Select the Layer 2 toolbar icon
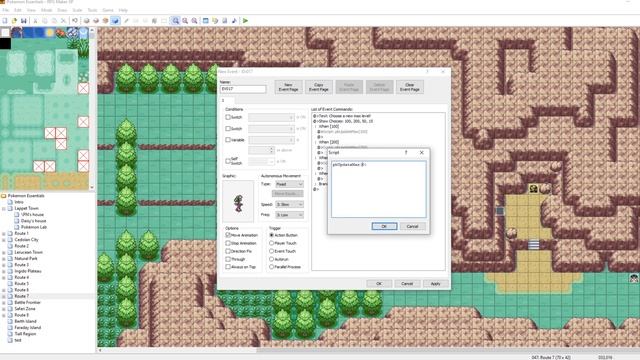 point(96,20)
